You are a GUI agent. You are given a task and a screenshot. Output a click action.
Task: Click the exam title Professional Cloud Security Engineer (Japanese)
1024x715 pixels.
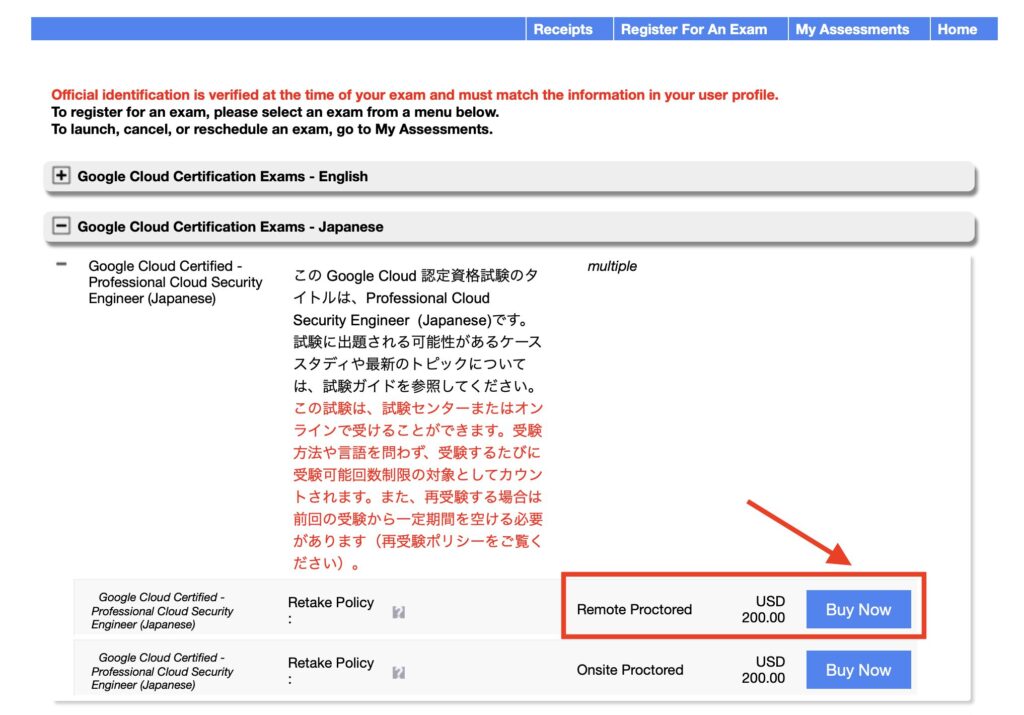pyautogui.click(x=175, y=282)
